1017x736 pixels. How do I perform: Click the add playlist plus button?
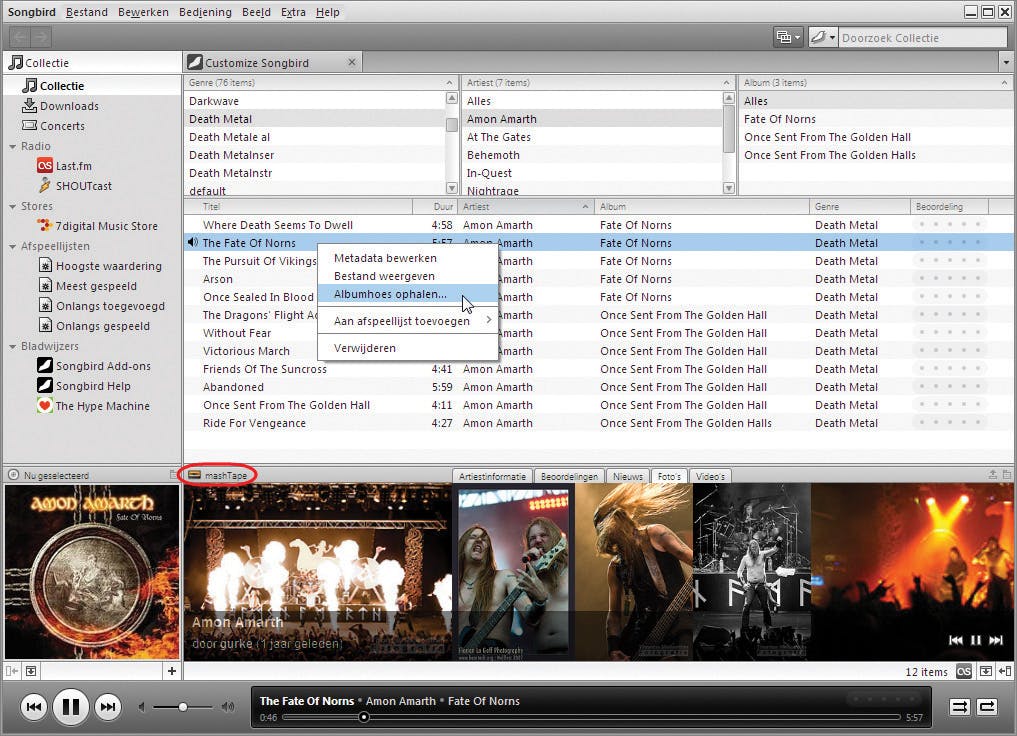point(171,671)
